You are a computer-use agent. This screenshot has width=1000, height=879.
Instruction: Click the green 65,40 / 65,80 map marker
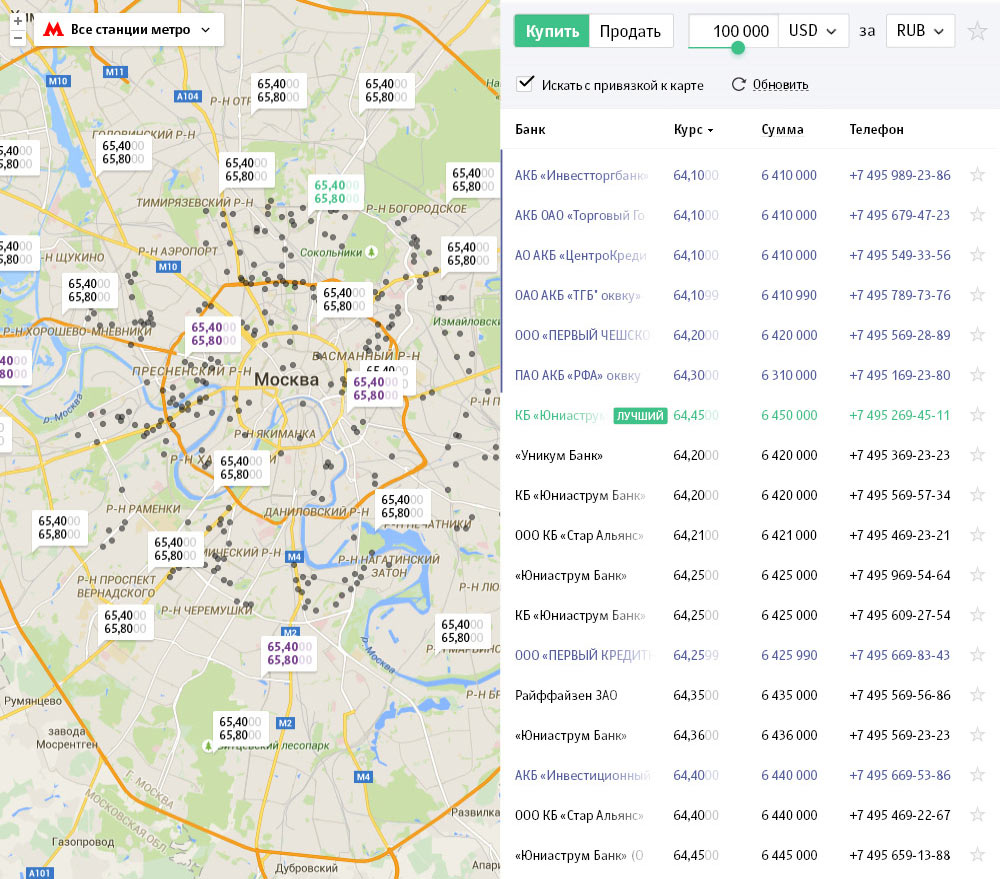[x=337, y=192]
